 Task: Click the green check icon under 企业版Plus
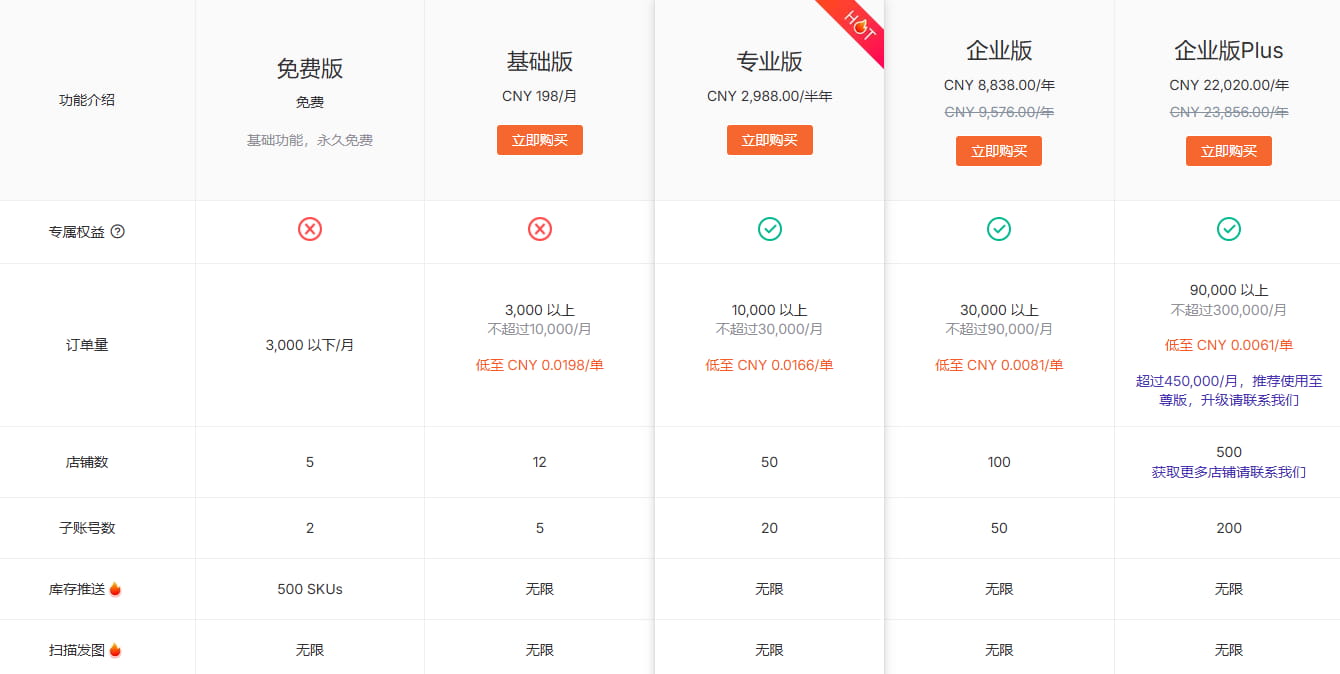(1228, 229)
